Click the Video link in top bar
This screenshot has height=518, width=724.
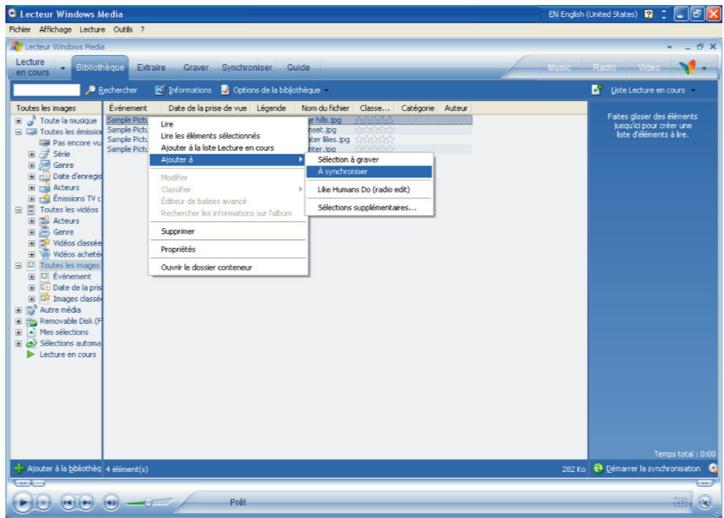click(649, 68)
